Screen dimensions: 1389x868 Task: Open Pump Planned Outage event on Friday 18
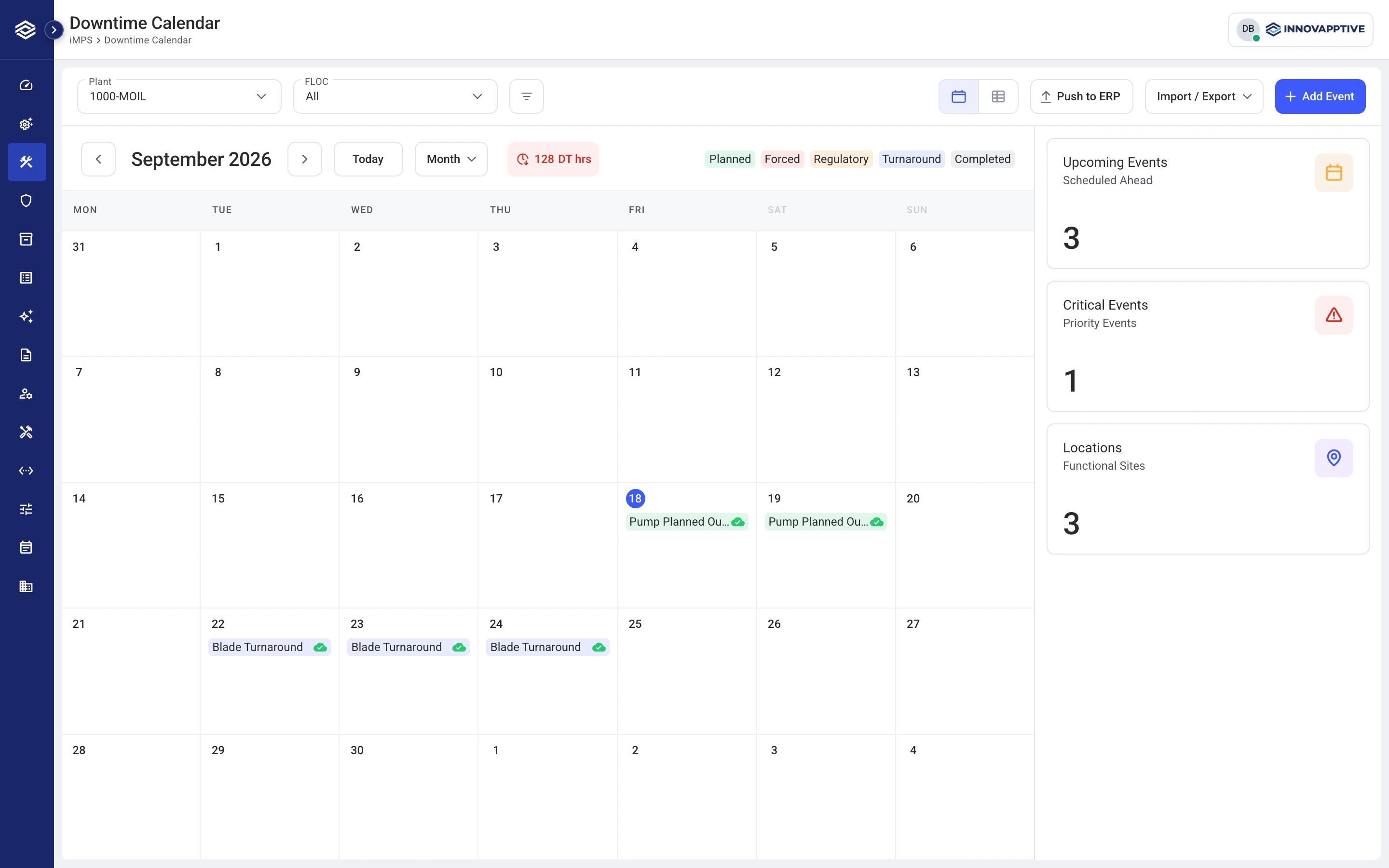point(686,522)
